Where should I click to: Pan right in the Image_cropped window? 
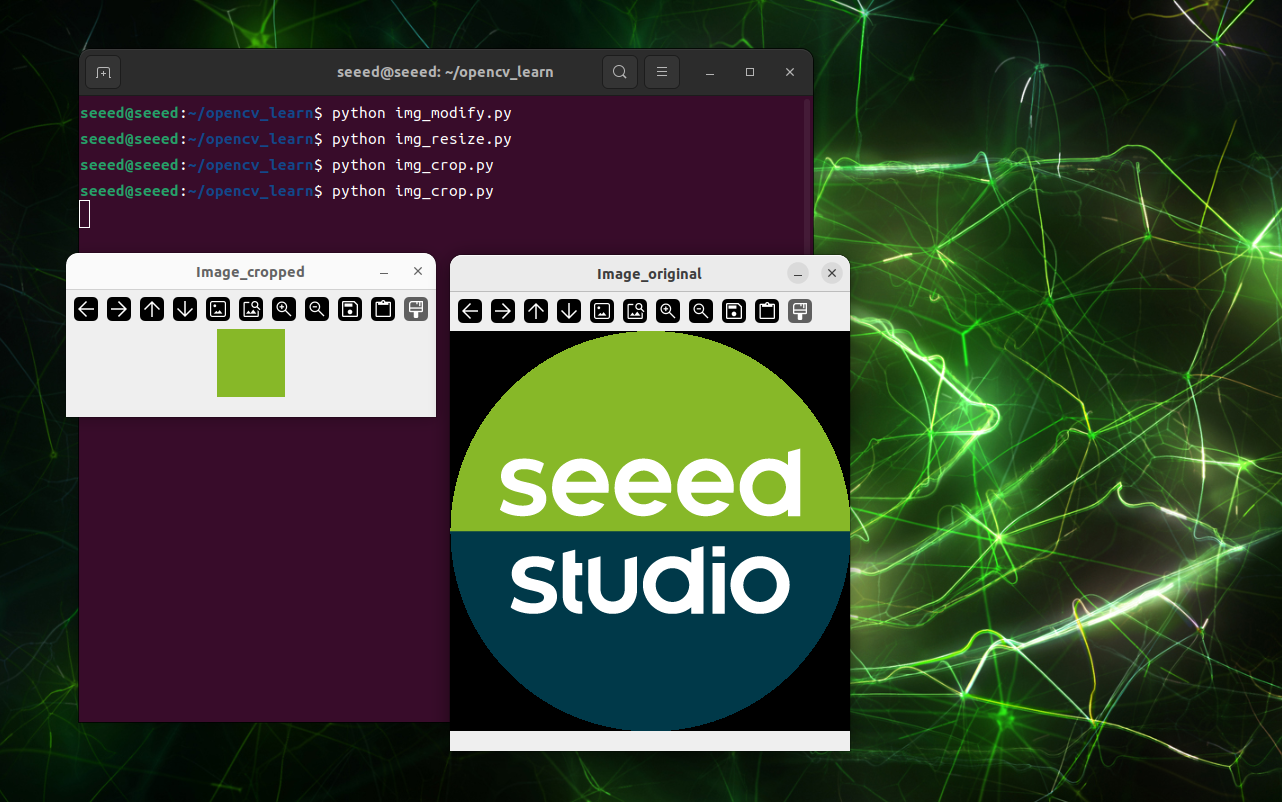tap(119, 309)
